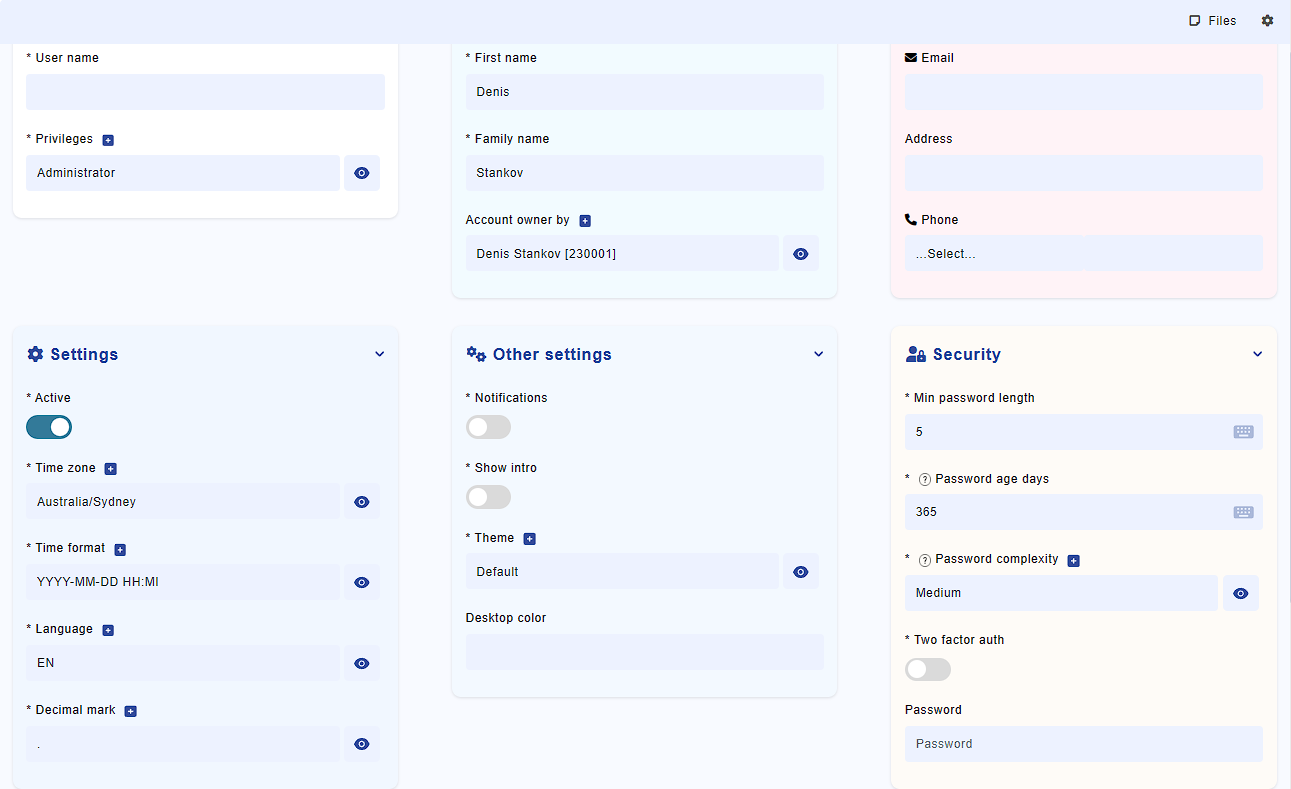Click plus icon next to Theme
Screen dimensions: 1291x789
[x=530, y=539]
